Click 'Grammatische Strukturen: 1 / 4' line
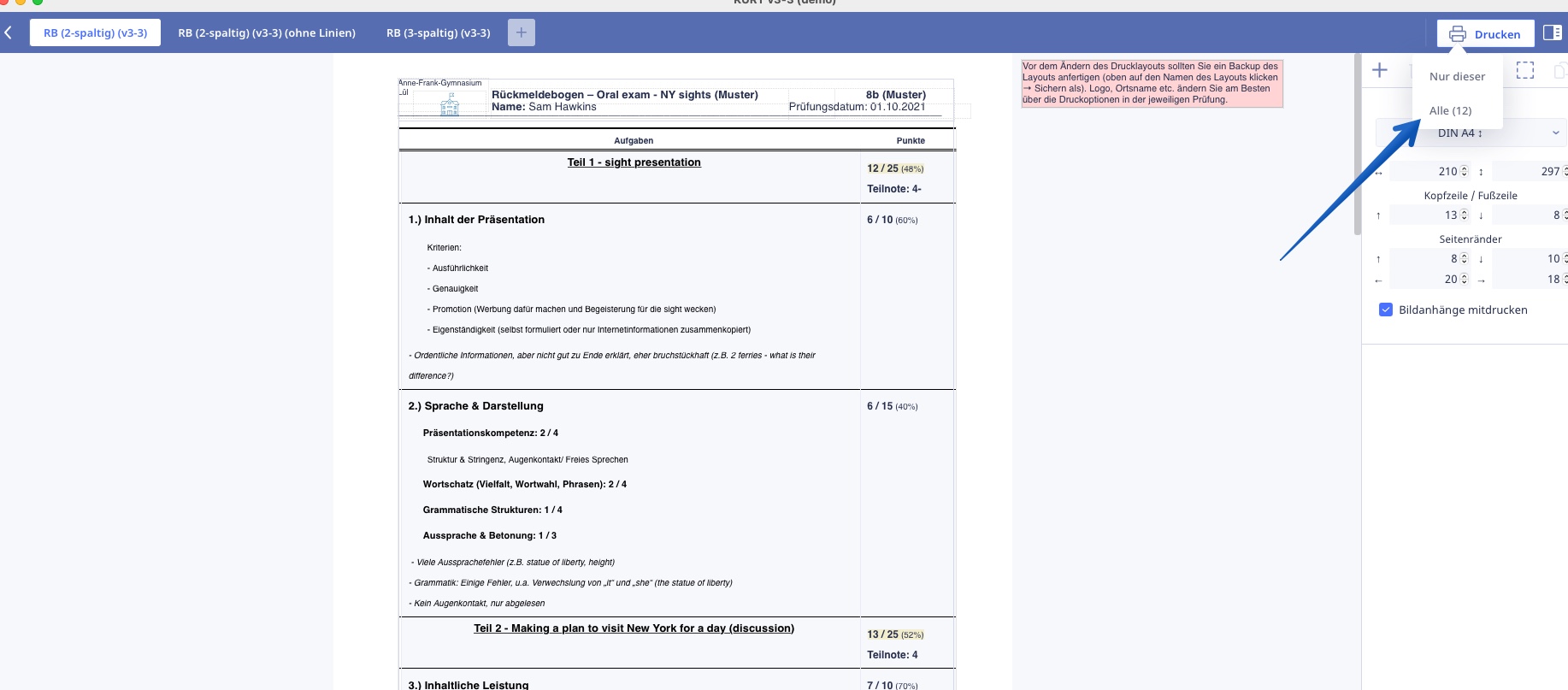1568x690 pixels. [492, 510]
